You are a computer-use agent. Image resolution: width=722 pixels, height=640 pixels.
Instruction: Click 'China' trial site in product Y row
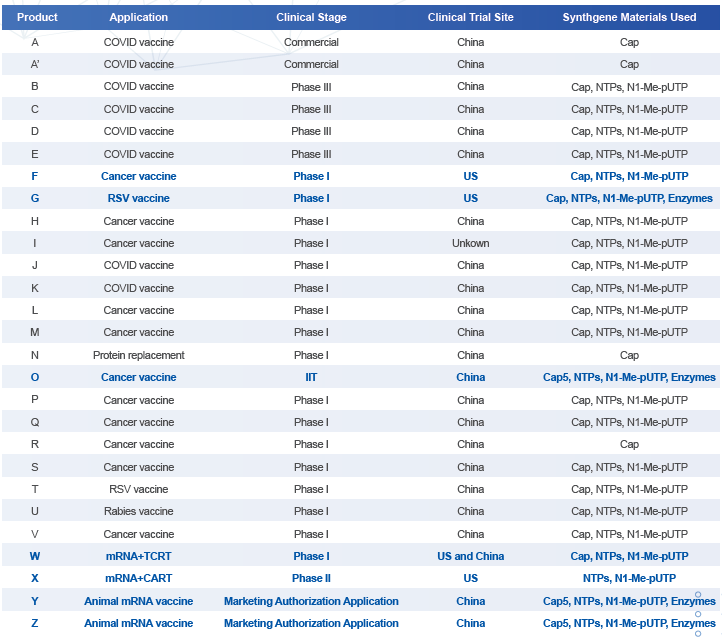coord(471,601)
